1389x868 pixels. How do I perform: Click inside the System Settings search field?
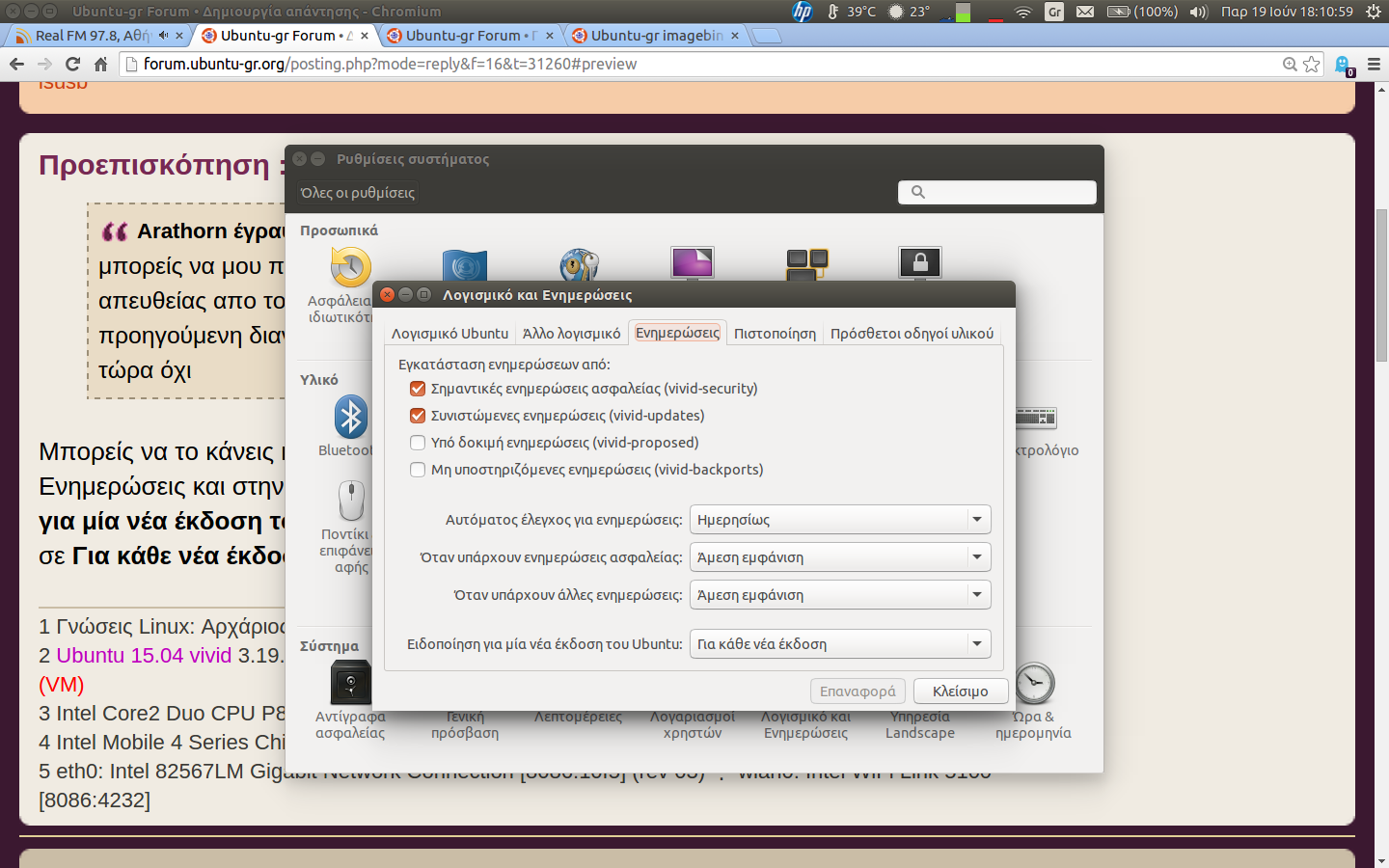point(997,192)
